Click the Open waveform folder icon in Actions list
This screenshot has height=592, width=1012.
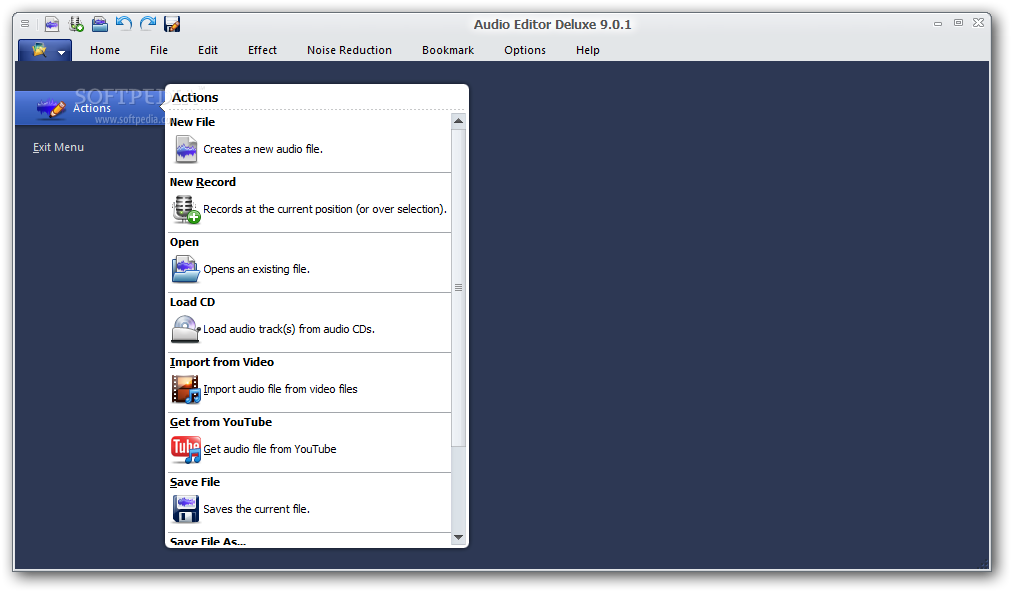pyautogui.click(x=186, y=269)
